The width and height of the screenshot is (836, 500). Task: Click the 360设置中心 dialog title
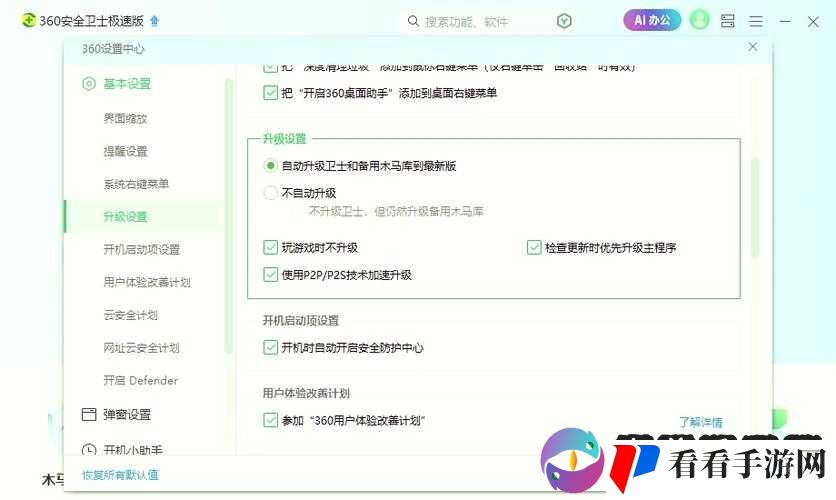click(112, 49)
